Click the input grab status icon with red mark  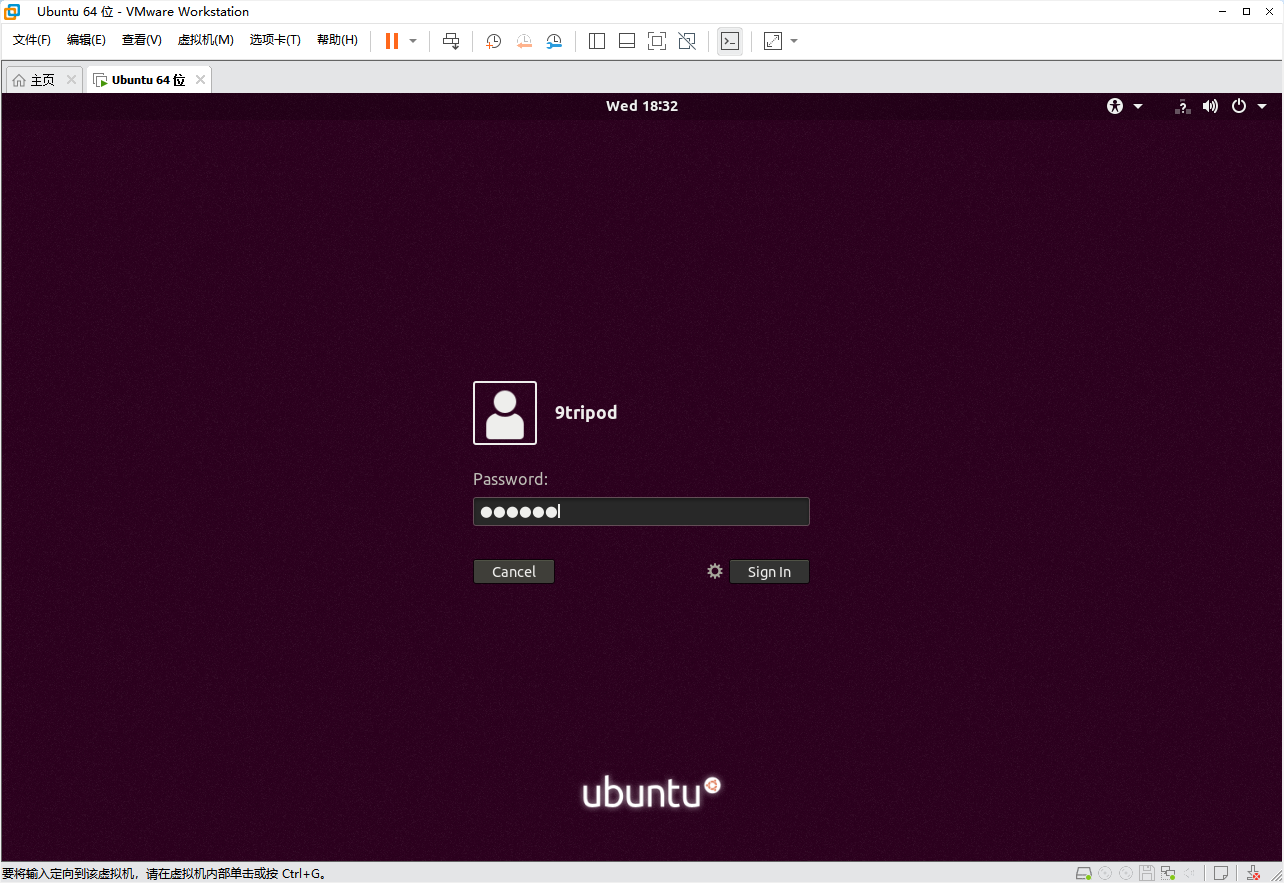[x=1253, y=873]
